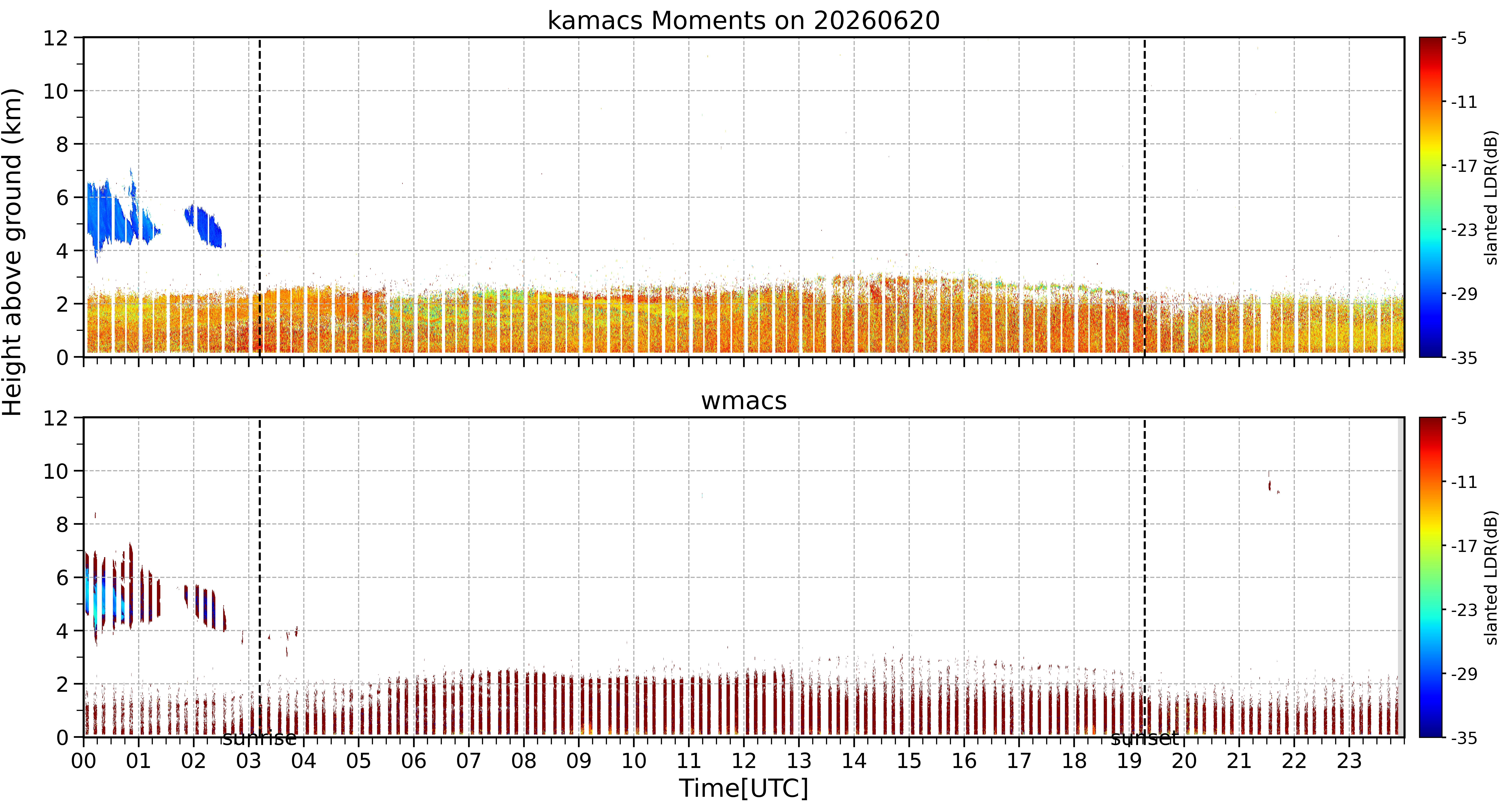
Task: Select the "Height above ground (km)" axis label
Action: [x=12, y=252]
